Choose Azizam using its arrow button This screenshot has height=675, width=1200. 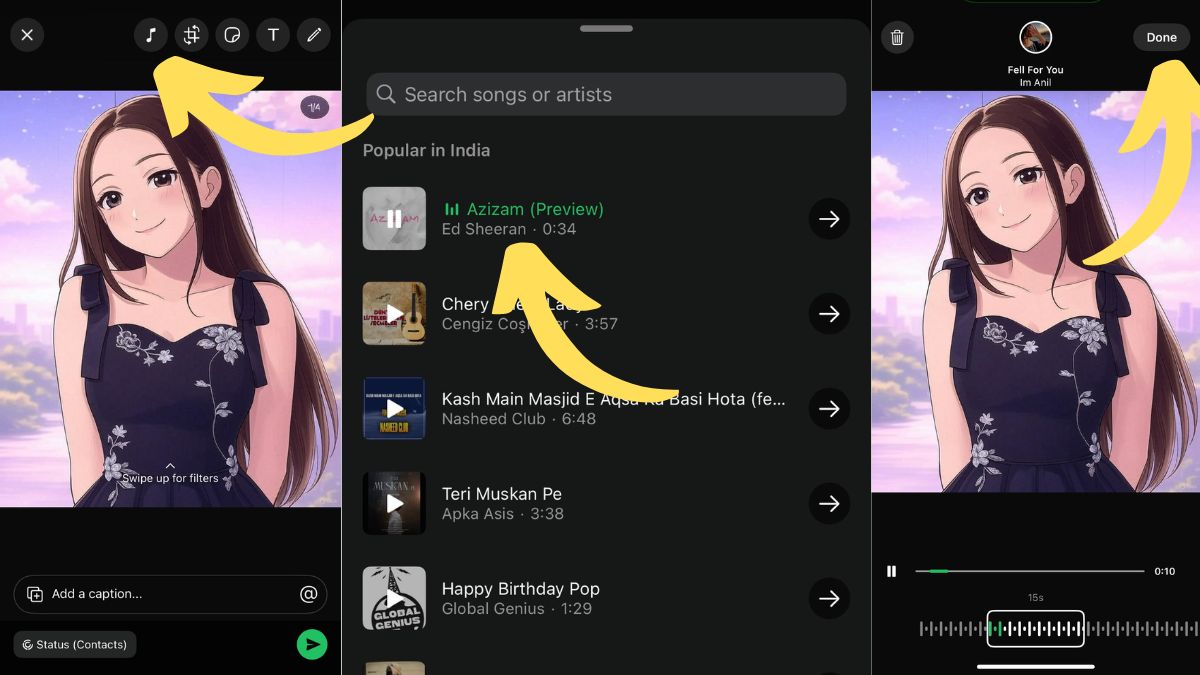pyautogui.click(x=829, y=219)
